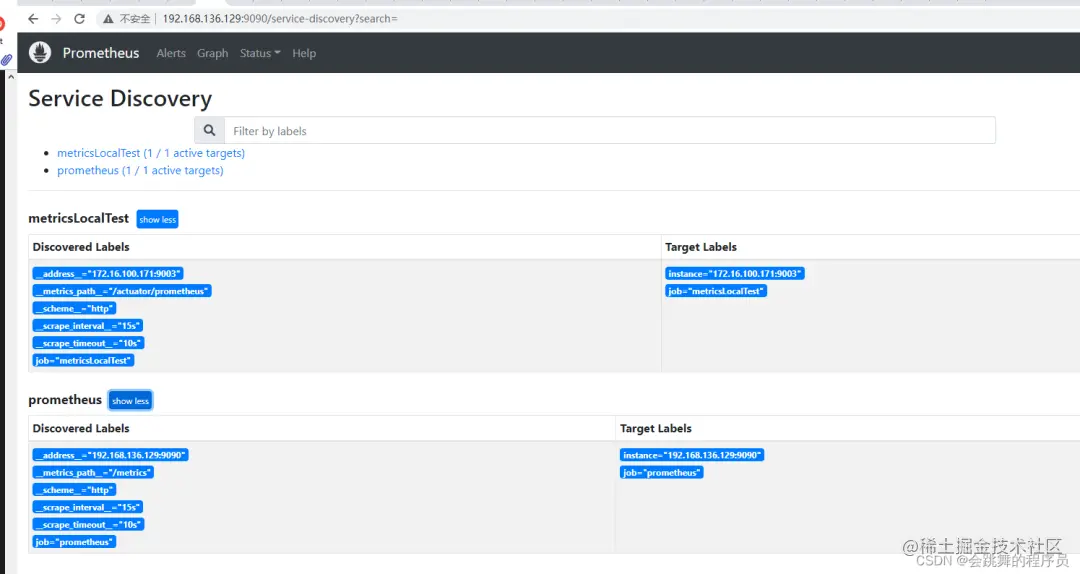
Task: Click prometheus scrape timeout 10s label
Action: click(88, 524)
